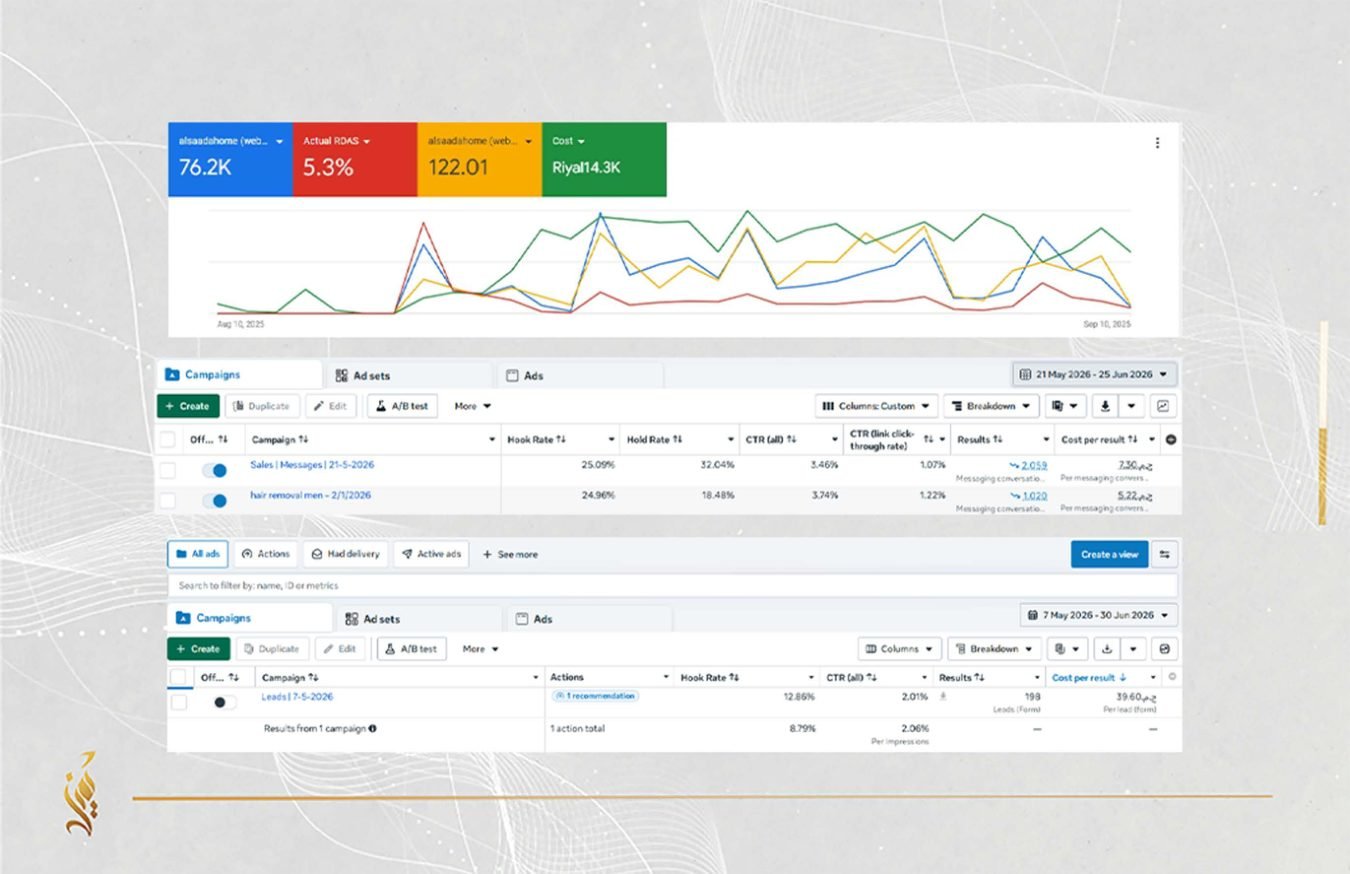Open the 2,059 results link

(x=1033, y=465)
